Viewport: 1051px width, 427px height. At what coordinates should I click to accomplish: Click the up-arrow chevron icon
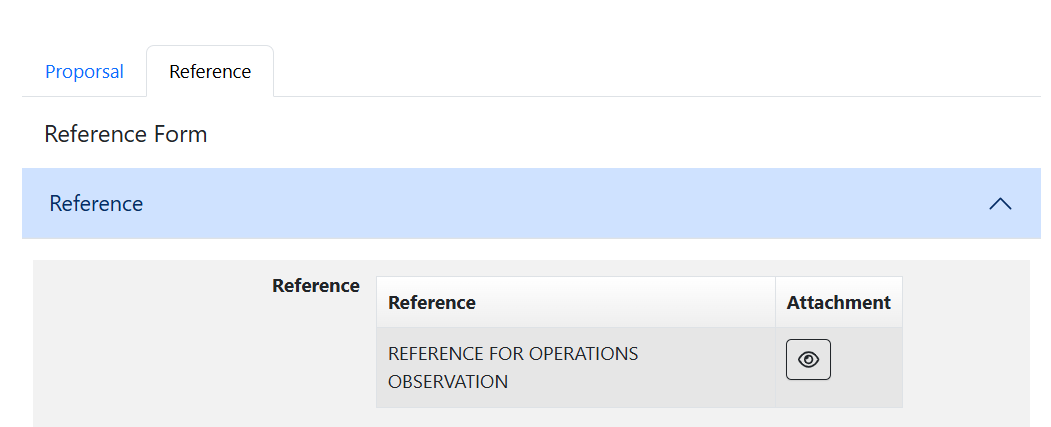pos(999,204)
